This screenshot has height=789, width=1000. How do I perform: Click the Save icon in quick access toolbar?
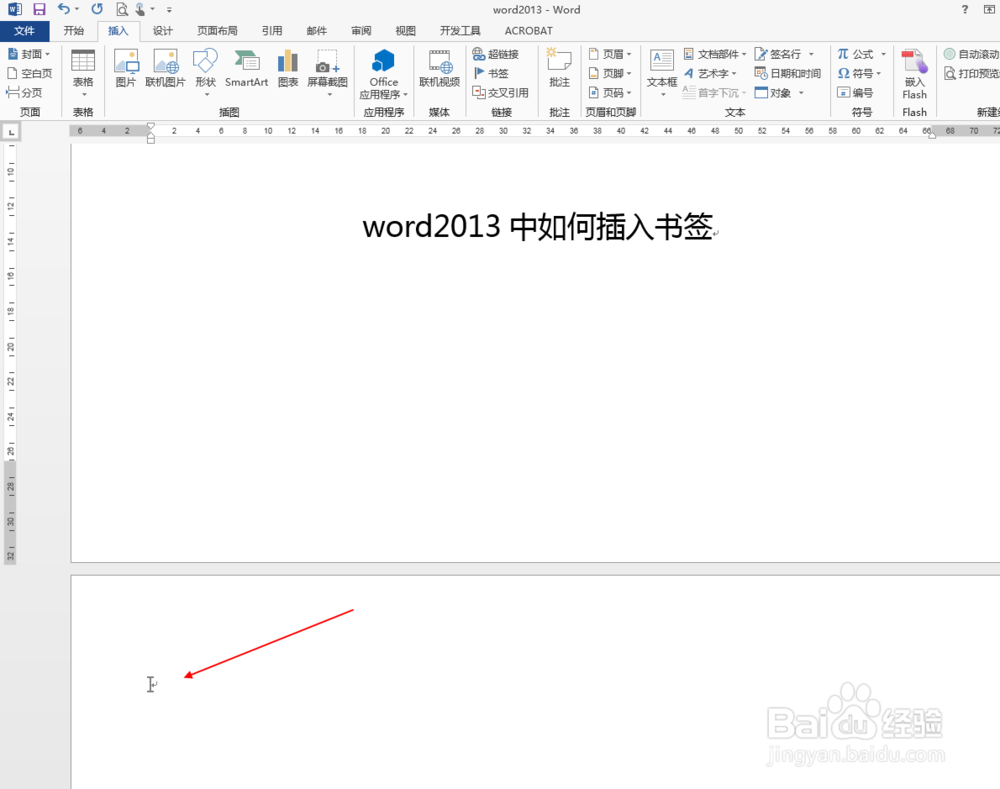coord(40,10)
